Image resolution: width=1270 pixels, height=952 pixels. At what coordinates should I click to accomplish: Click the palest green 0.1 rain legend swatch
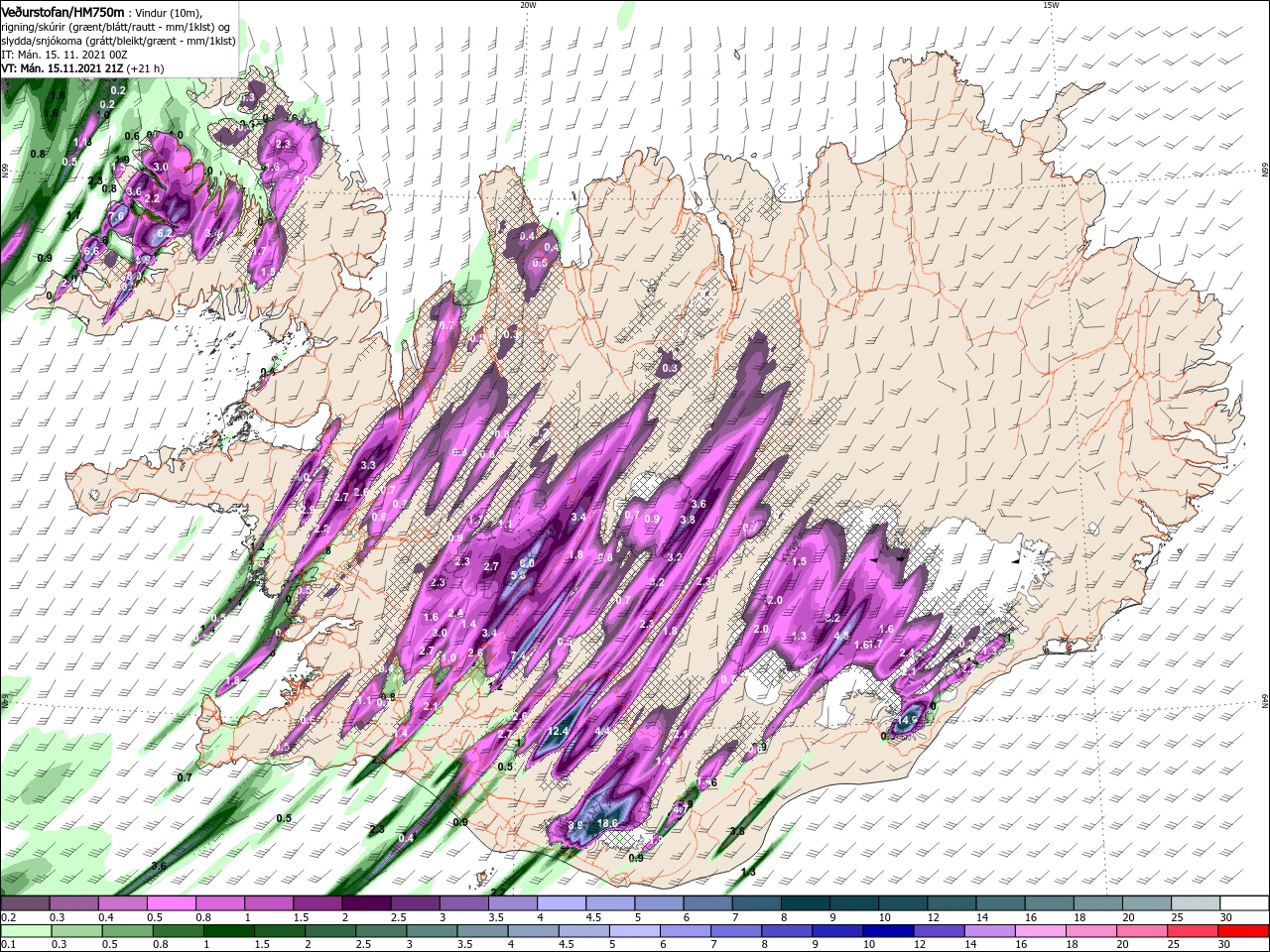click(25, 931)
